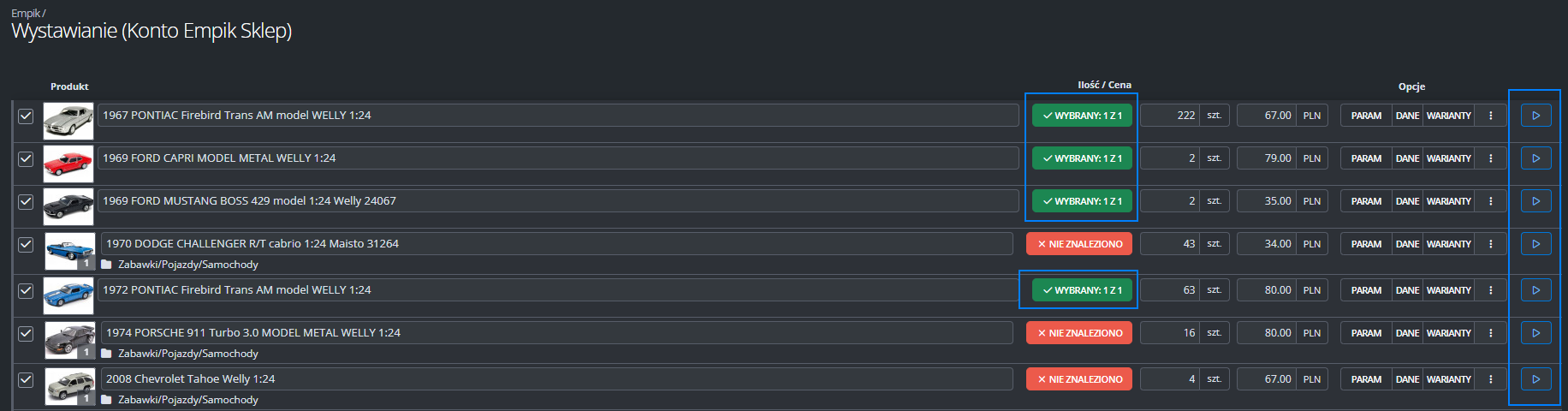Open 'Nie znaleziono' selector for Dodge Challenger
Screen dimensions: 1568x411
click(x=1079, y=244)
